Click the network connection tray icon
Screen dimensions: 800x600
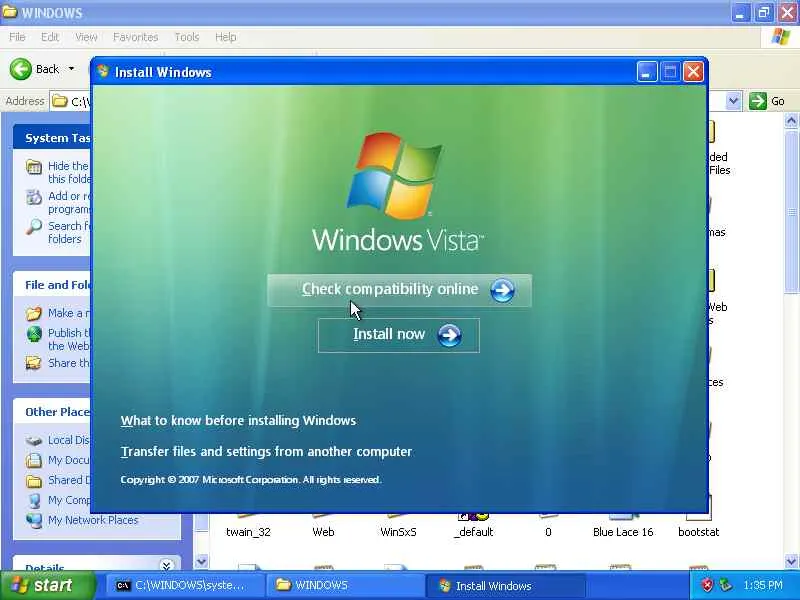(725, 586)
